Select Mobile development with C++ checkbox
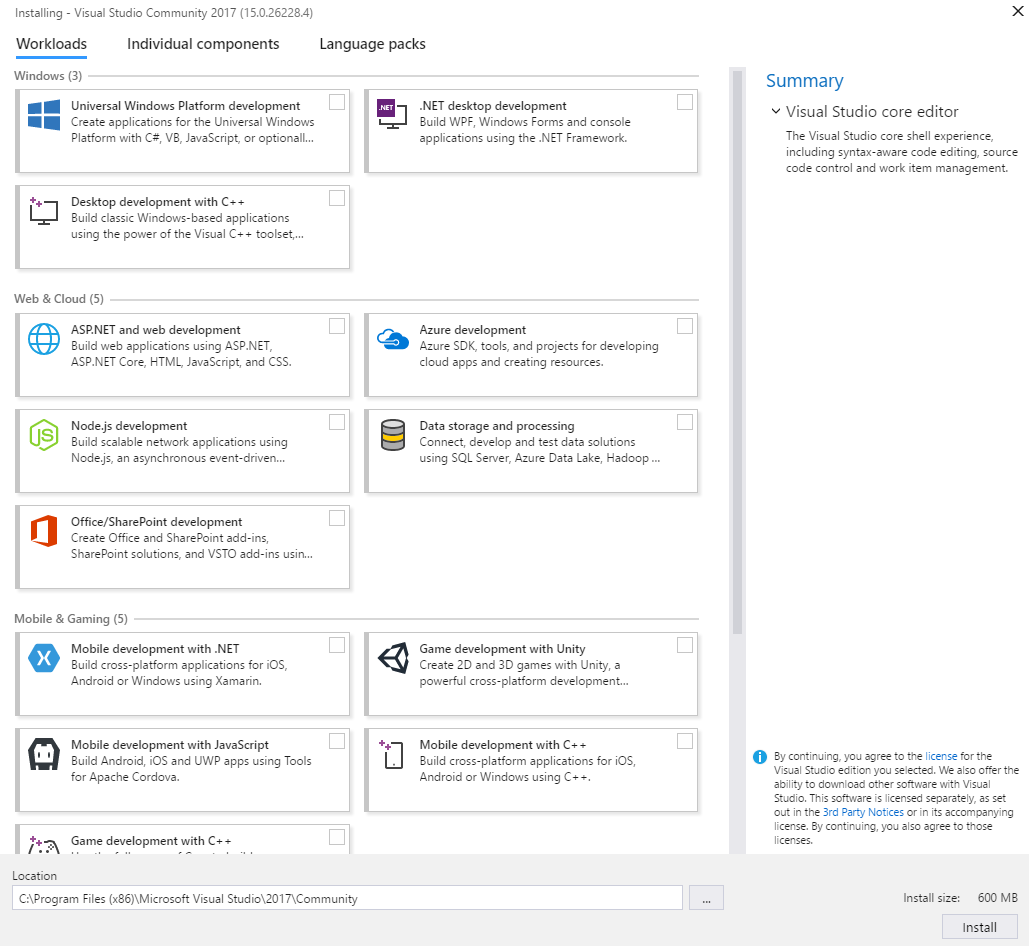The height and width of the screenshot is (946, 1029). 684,741
